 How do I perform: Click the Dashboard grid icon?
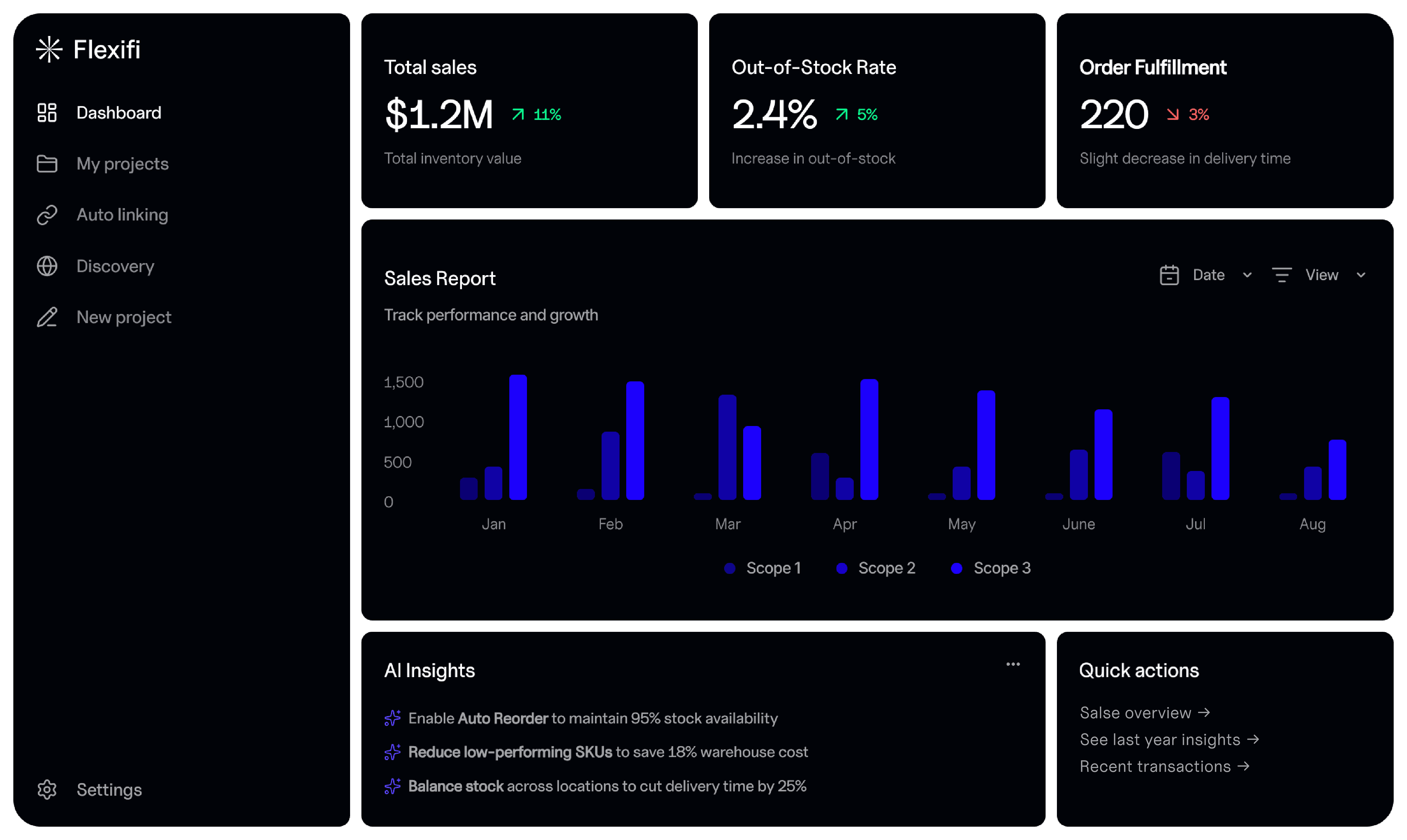tap(47, 113)
